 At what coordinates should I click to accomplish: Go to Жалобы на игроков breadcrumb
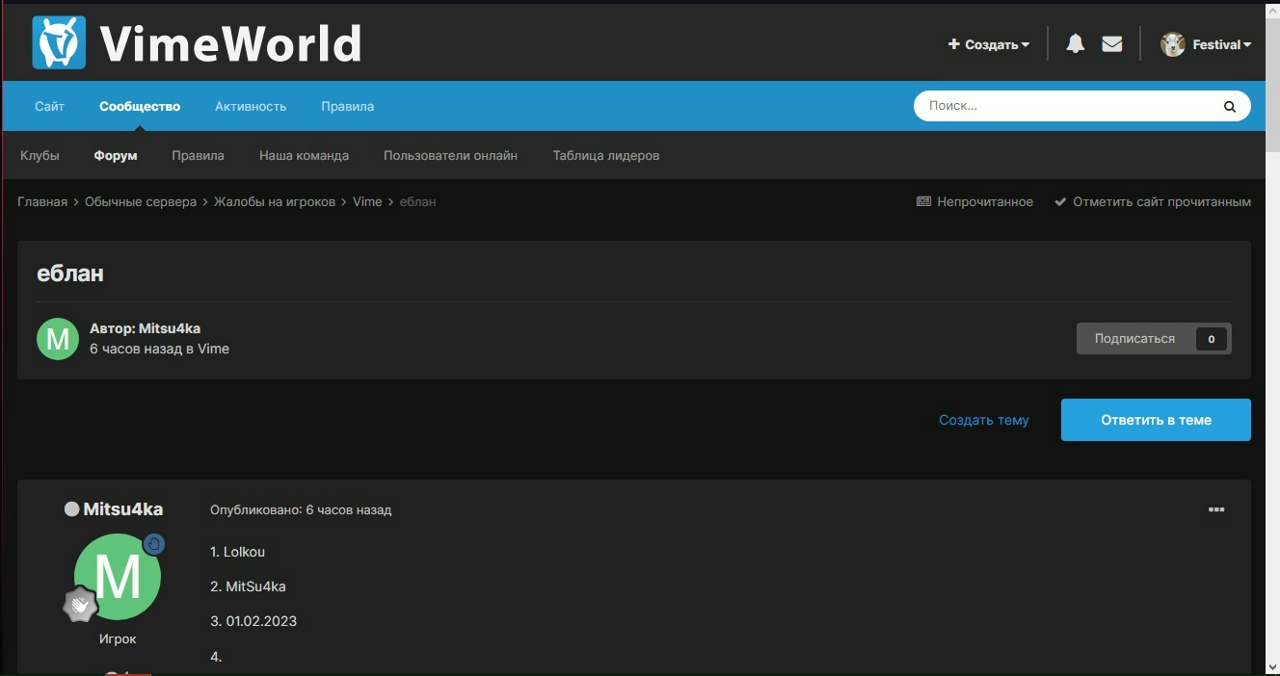[x=274, y=202]
